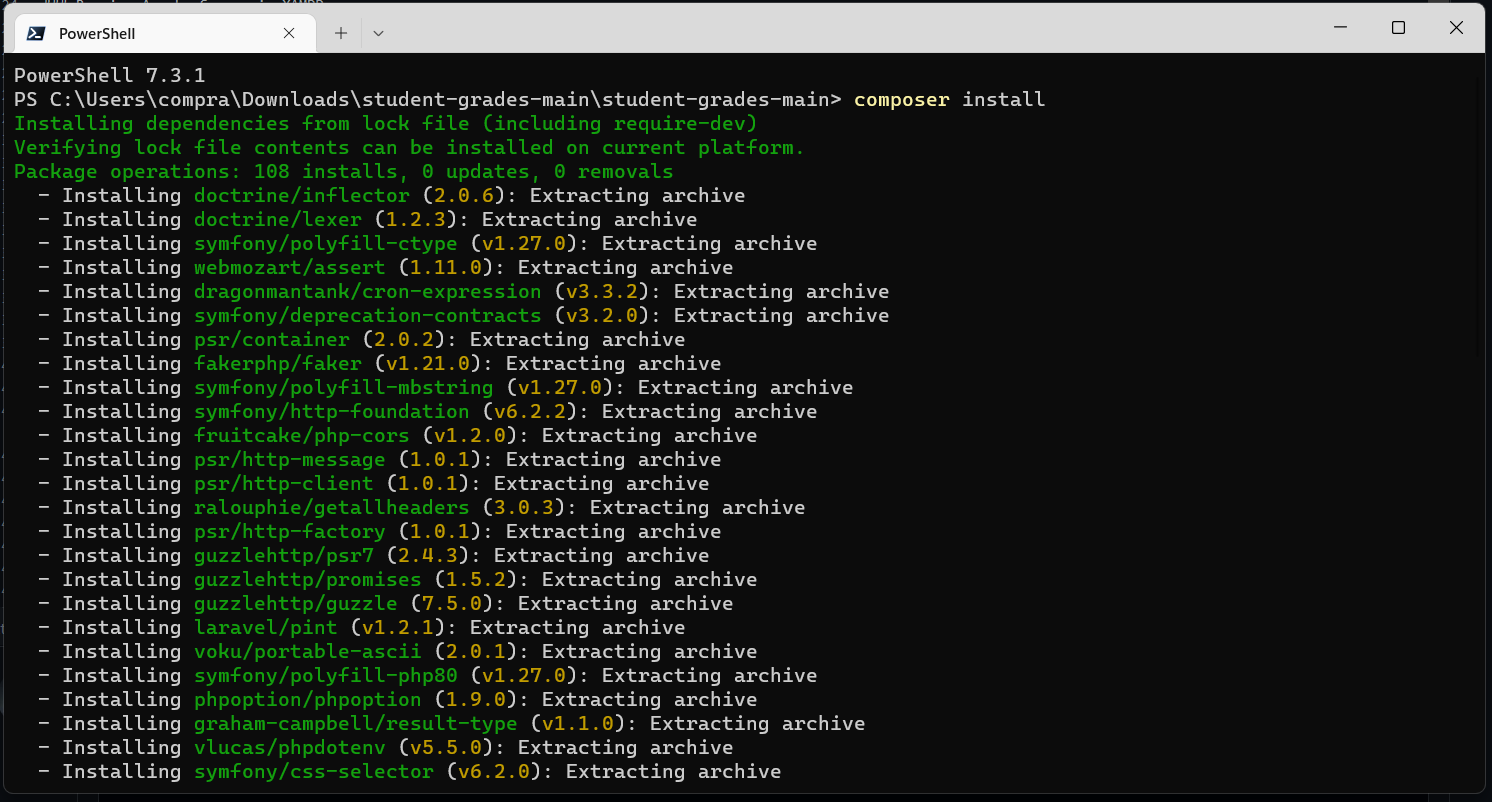Click the 'guzzlehttp/guzzle' package name
1492x802 pixels.
pos(296,603)
